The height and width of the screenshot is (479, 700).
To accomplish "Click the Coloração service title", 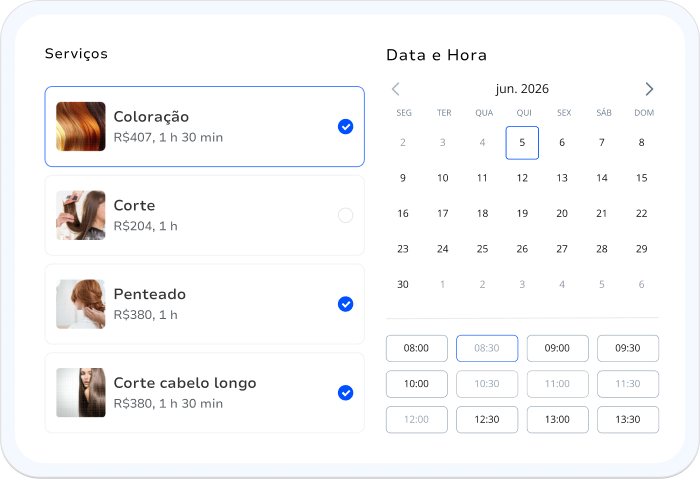I will click(x=151, y=117).
